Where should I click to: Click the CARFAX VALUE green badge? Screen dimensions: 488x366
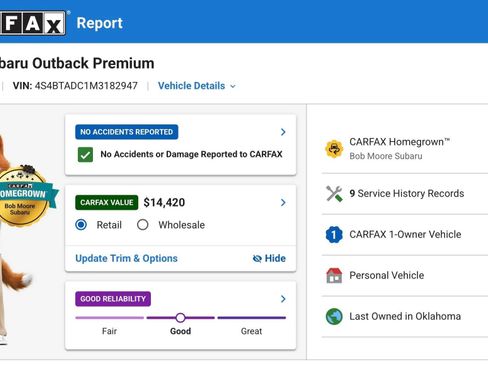pyautogui.click(x=107, y=202)
